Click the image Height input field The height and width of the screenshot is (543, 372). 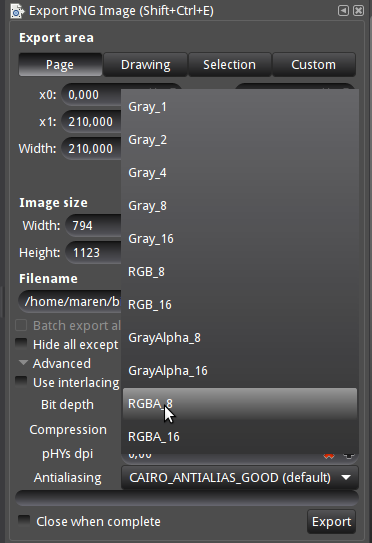[x=94, y=252]
